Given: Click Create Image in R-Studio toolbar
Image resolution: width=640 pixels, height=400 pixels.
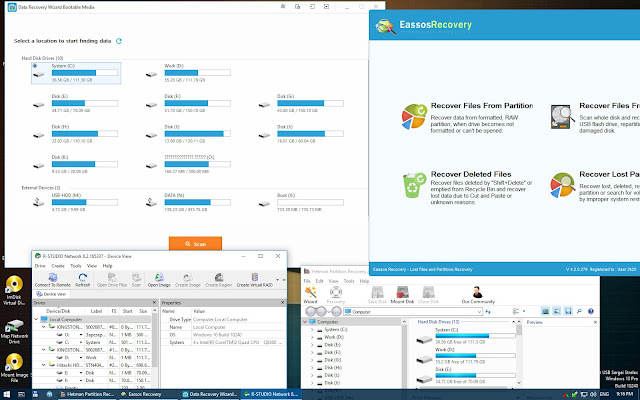Looking at the screenshot, I should (188, 280).
